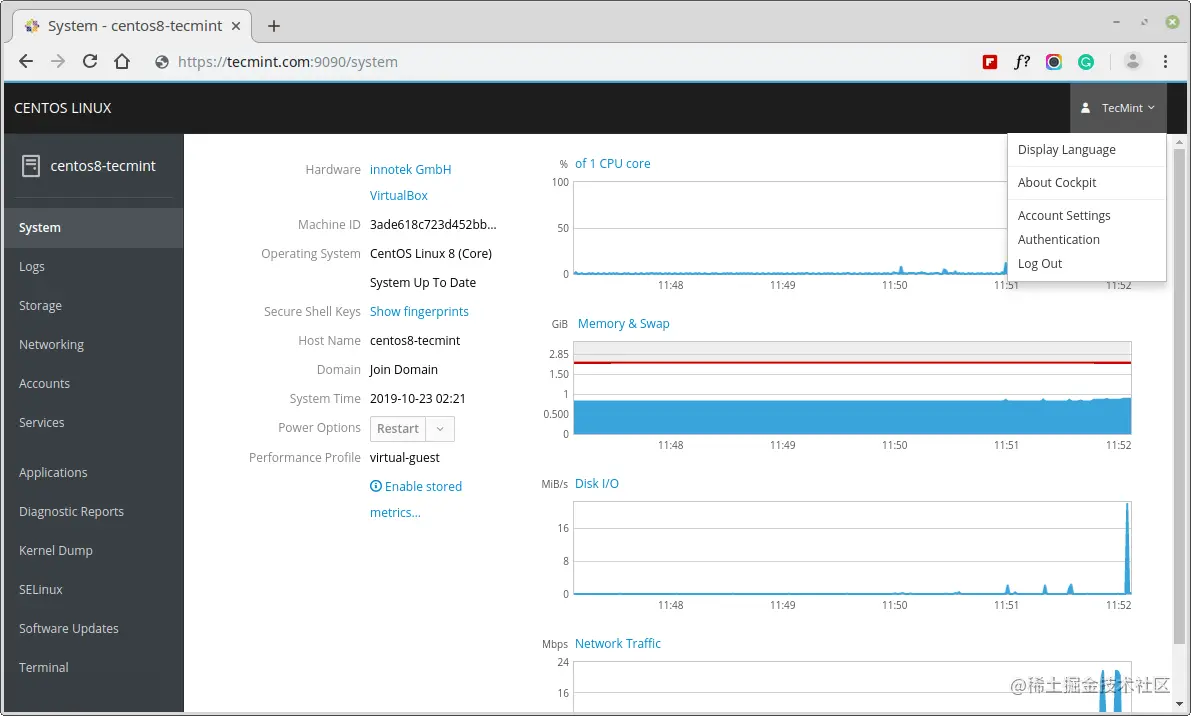This screenshot has width=1191, height=716.
Task: Open the browser three-dot menu
Action: coord(1165,62)
